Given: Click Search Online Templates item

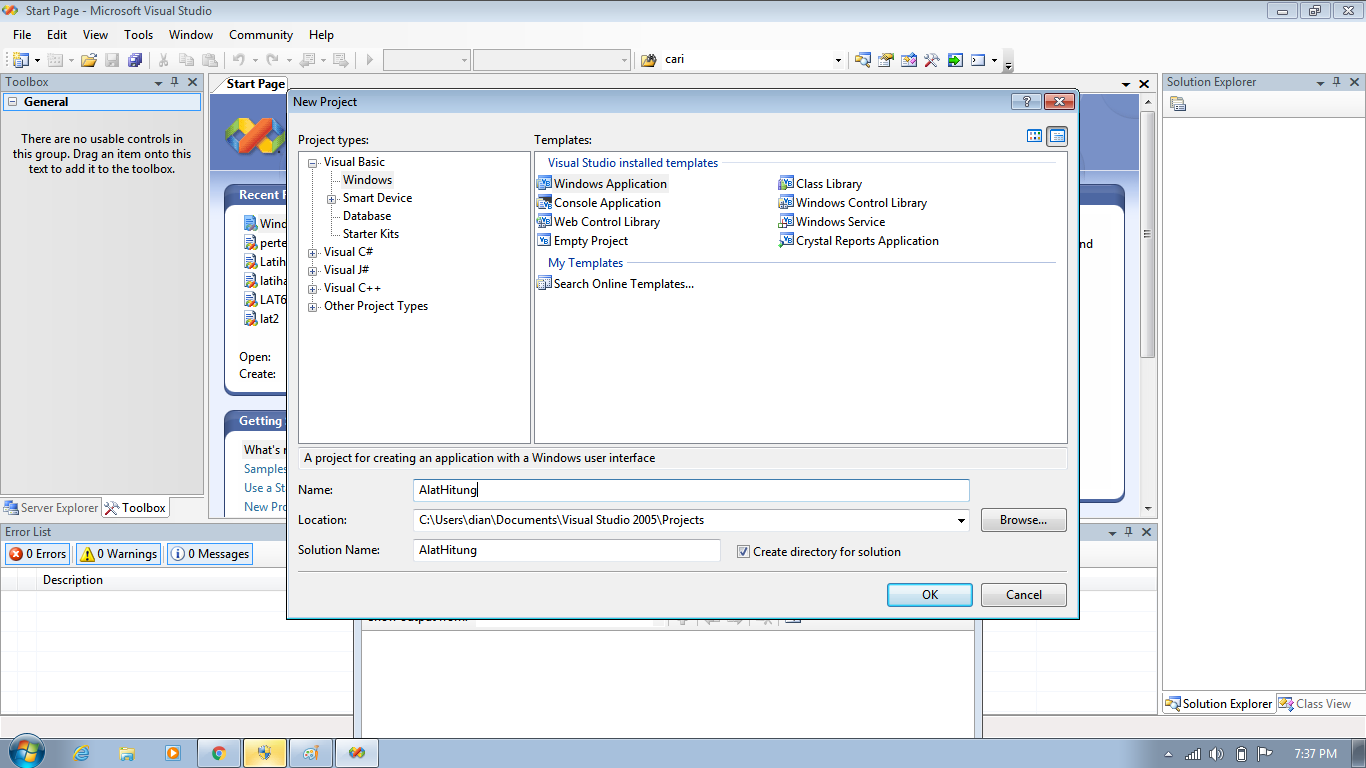Looking at the screenshot, I should point(615,284).
